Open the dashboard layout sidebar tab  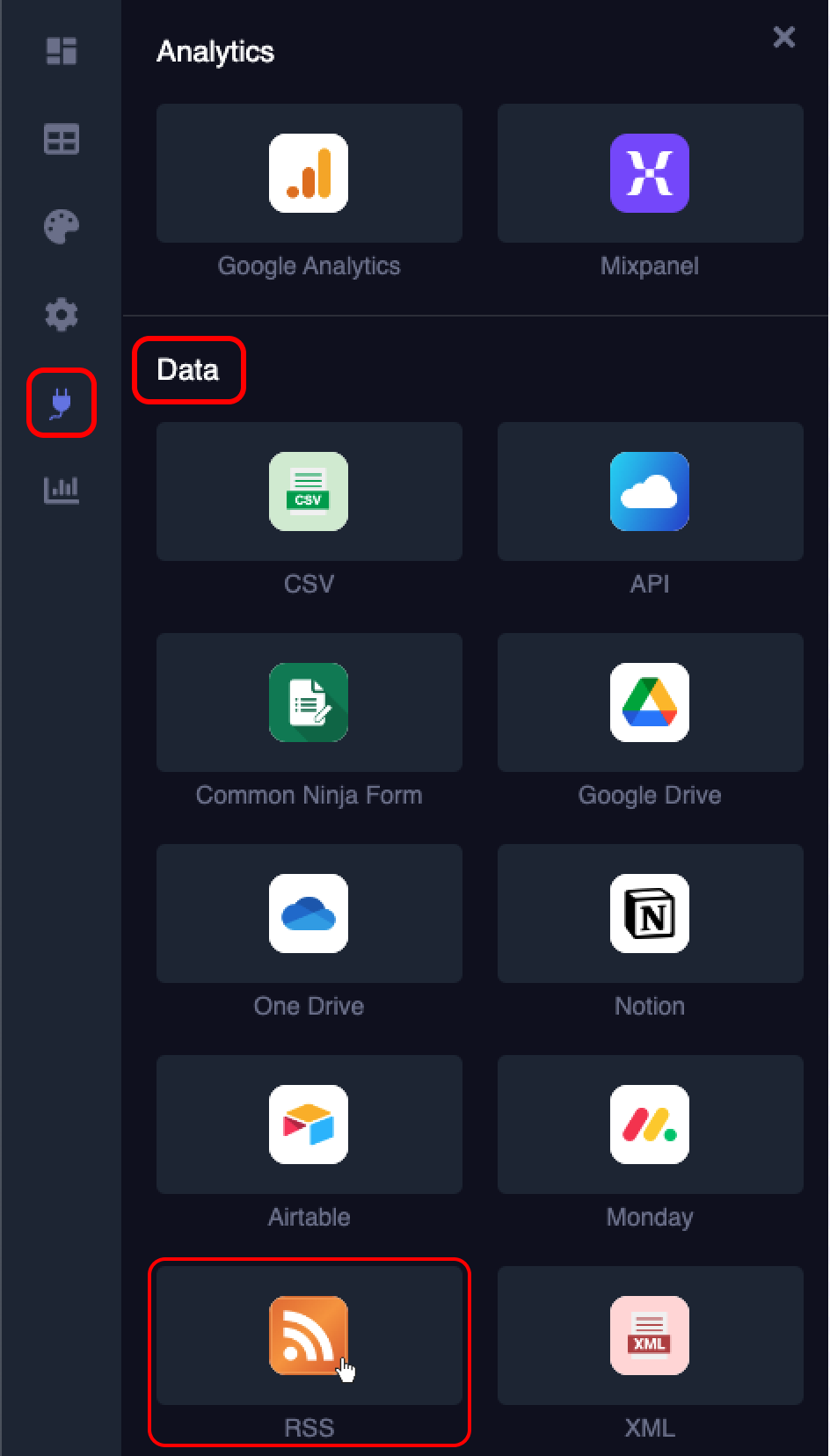point(62,51)
